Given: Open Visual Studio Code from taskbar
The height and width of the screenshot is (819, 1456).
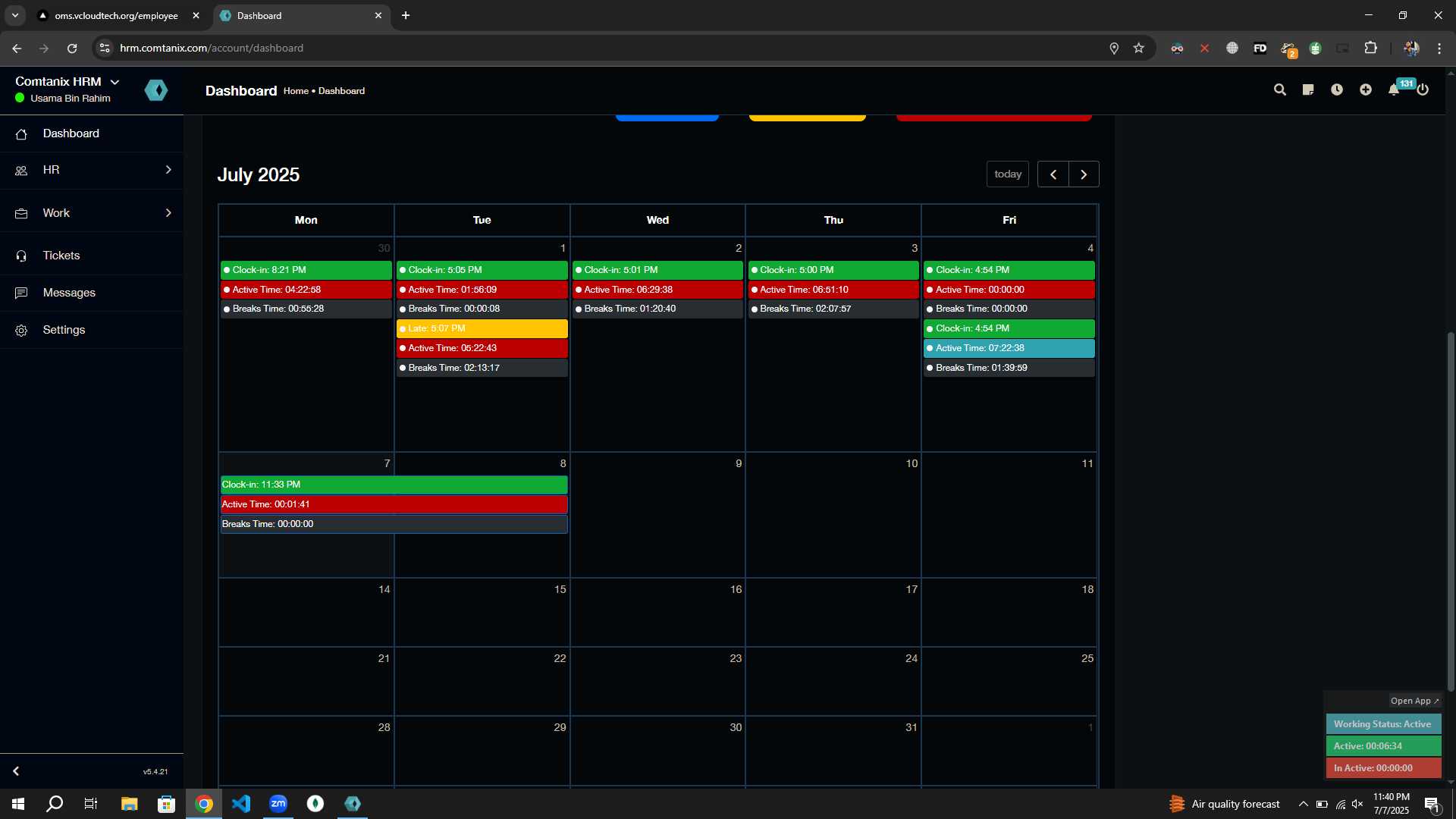Looking at the screenshot, I should (241, 804).
